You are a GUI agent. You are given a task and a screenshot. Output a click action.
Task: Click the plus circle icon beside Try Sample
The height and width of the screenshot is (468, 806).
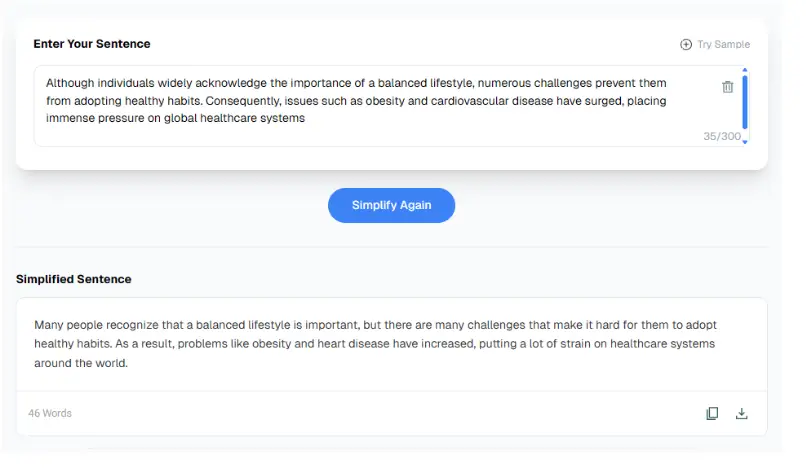pos(686,44)
